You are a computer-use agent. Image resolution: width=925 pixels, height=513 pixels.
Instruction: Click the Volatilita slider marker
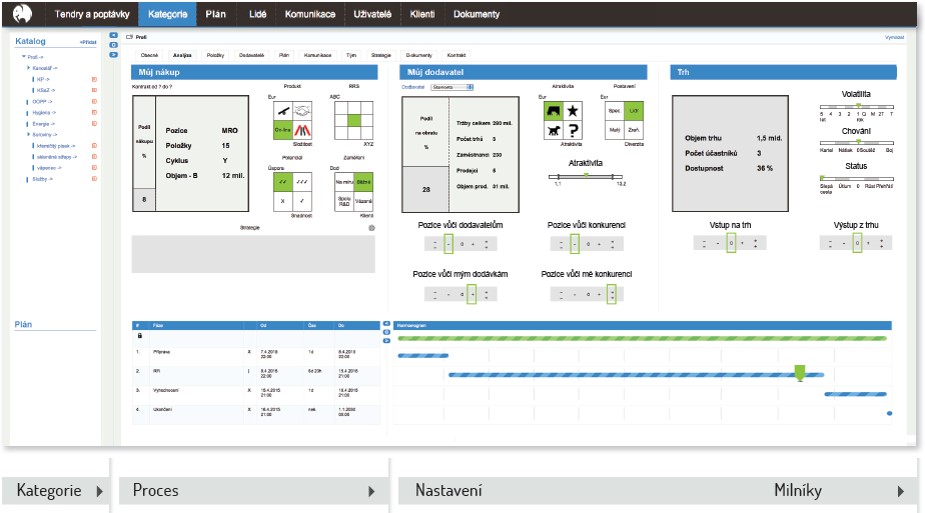(858, 106)
